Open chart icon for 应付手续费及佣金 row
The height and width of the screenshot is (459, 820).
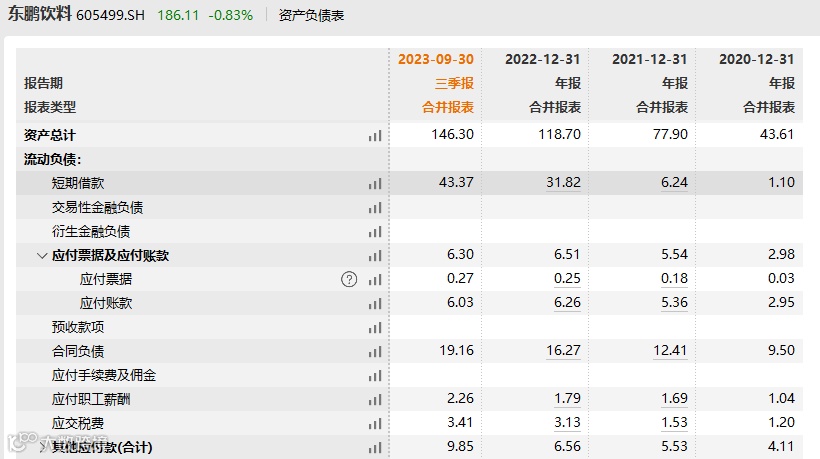point(375,376)
